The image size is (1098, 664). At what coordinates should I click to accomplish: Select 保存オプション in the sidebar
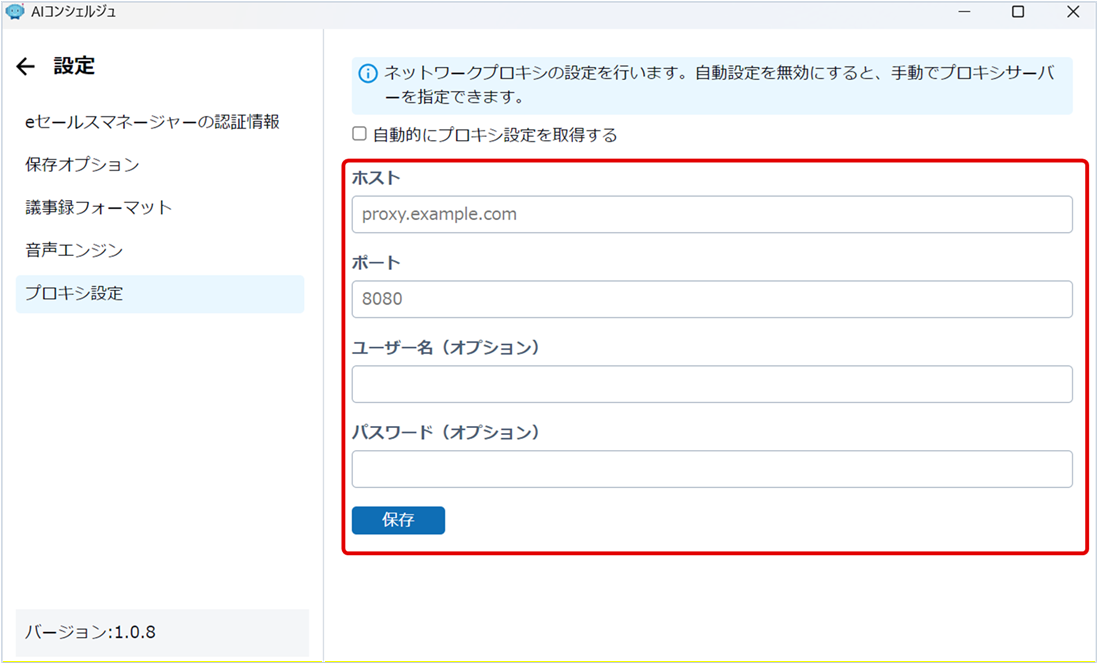[82, 165]
